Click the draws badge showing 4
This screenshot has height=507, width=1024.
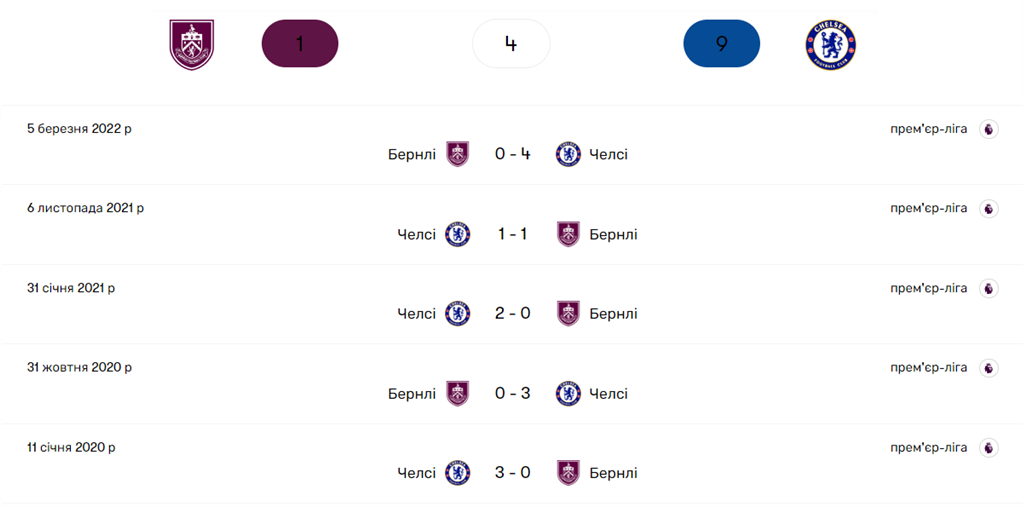[511, 44]
